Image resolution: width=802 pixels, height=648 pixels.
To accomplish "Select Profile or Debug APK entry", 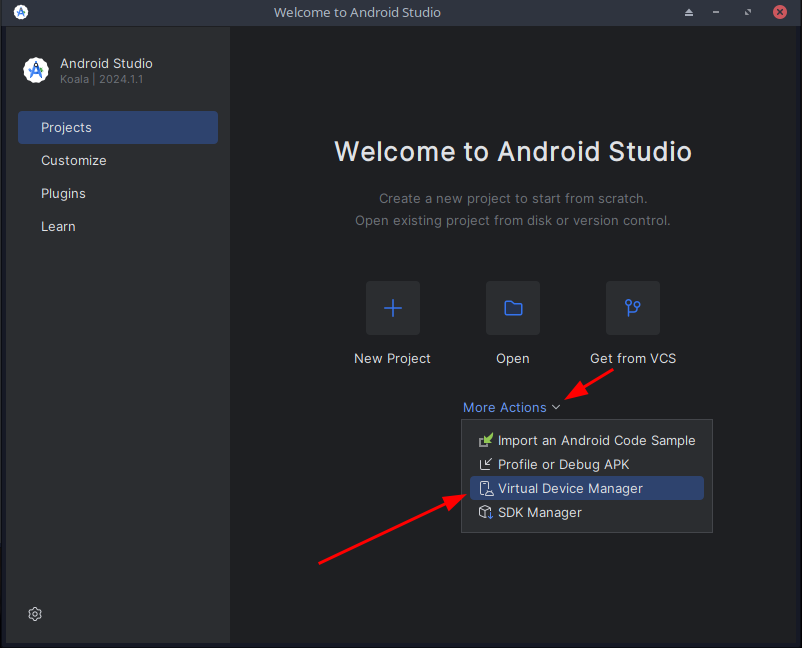I will (x=587, y=464).
